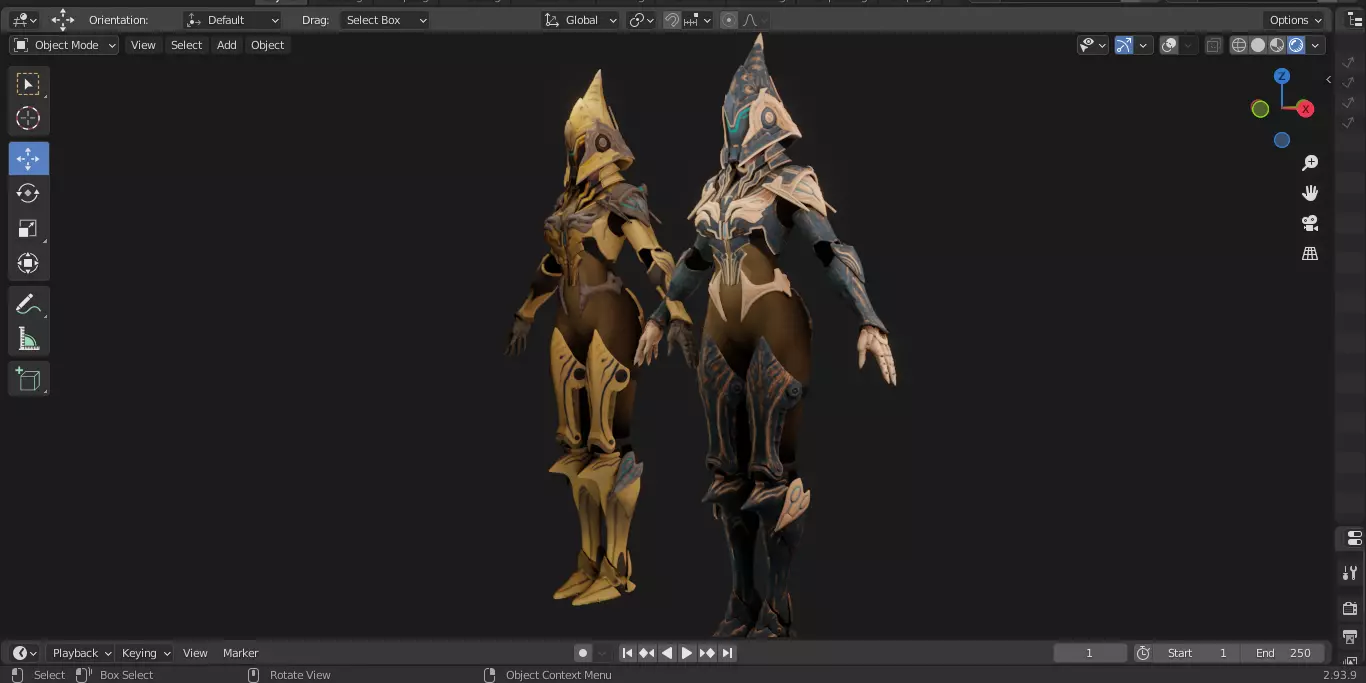Open the Keying menu

coord(145,653)
